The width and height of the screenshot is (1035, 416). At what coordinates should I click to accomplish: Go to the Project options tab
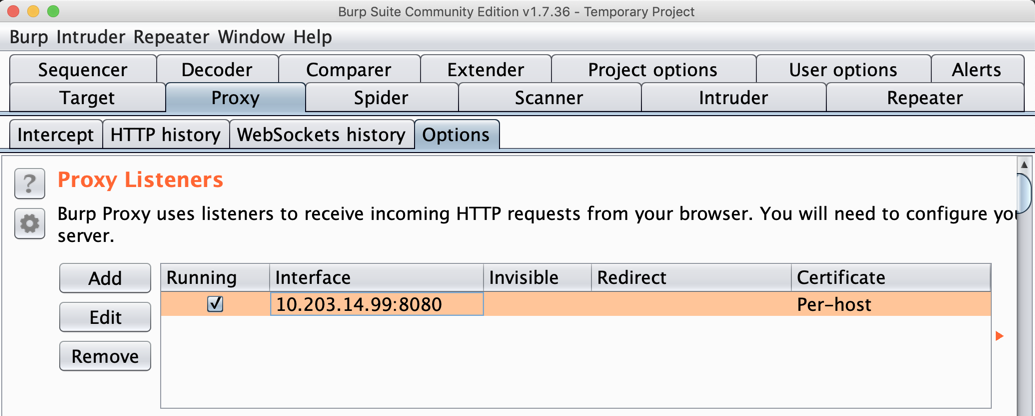click(652, 70)
